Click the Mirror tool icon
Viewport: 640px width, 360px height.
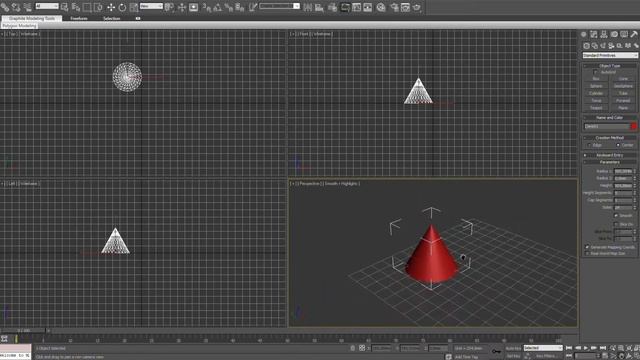(x=307, y=7)
